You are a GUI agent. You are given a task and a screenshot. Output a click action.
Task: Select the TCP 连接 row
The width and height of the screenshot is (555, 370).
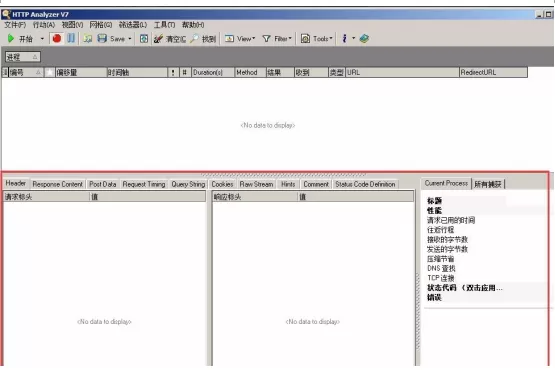tap(441, 278)
